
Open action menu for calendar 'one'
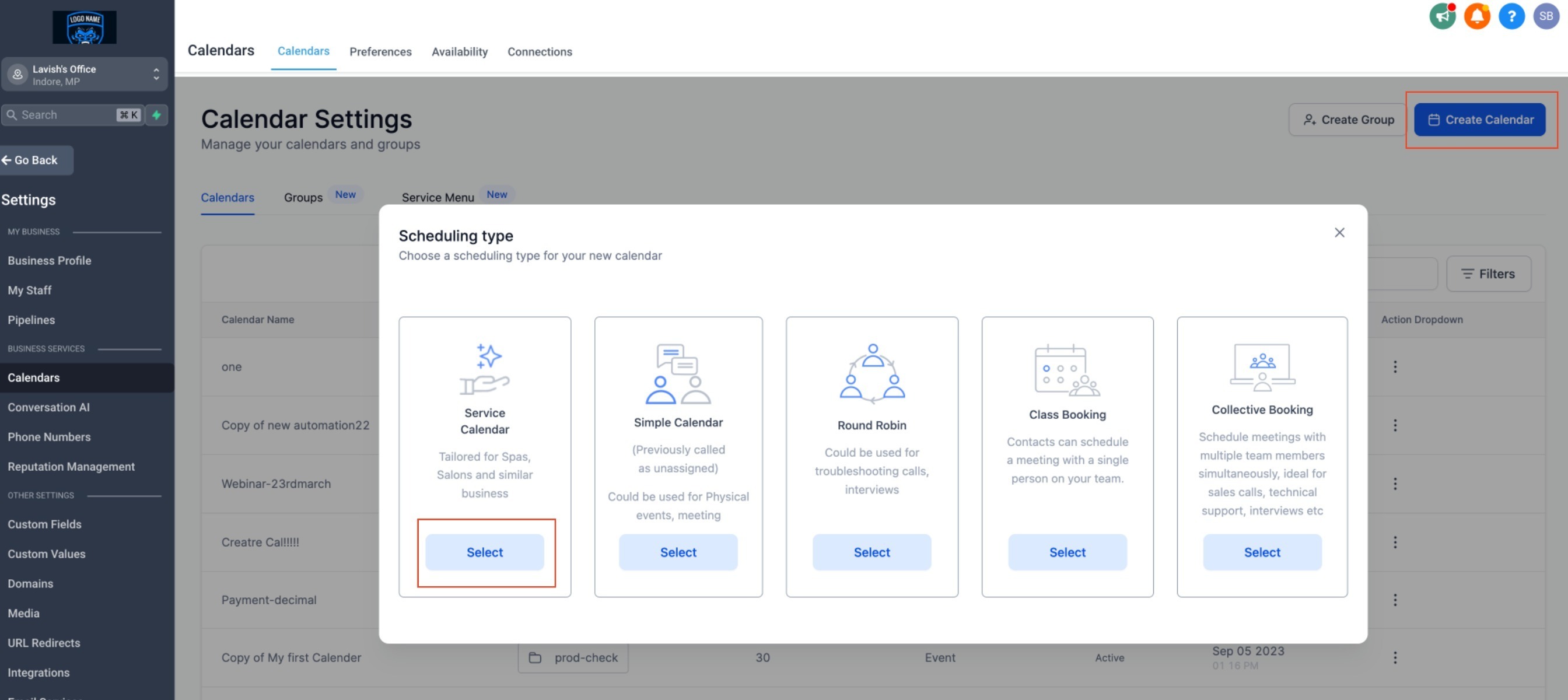1395,366
